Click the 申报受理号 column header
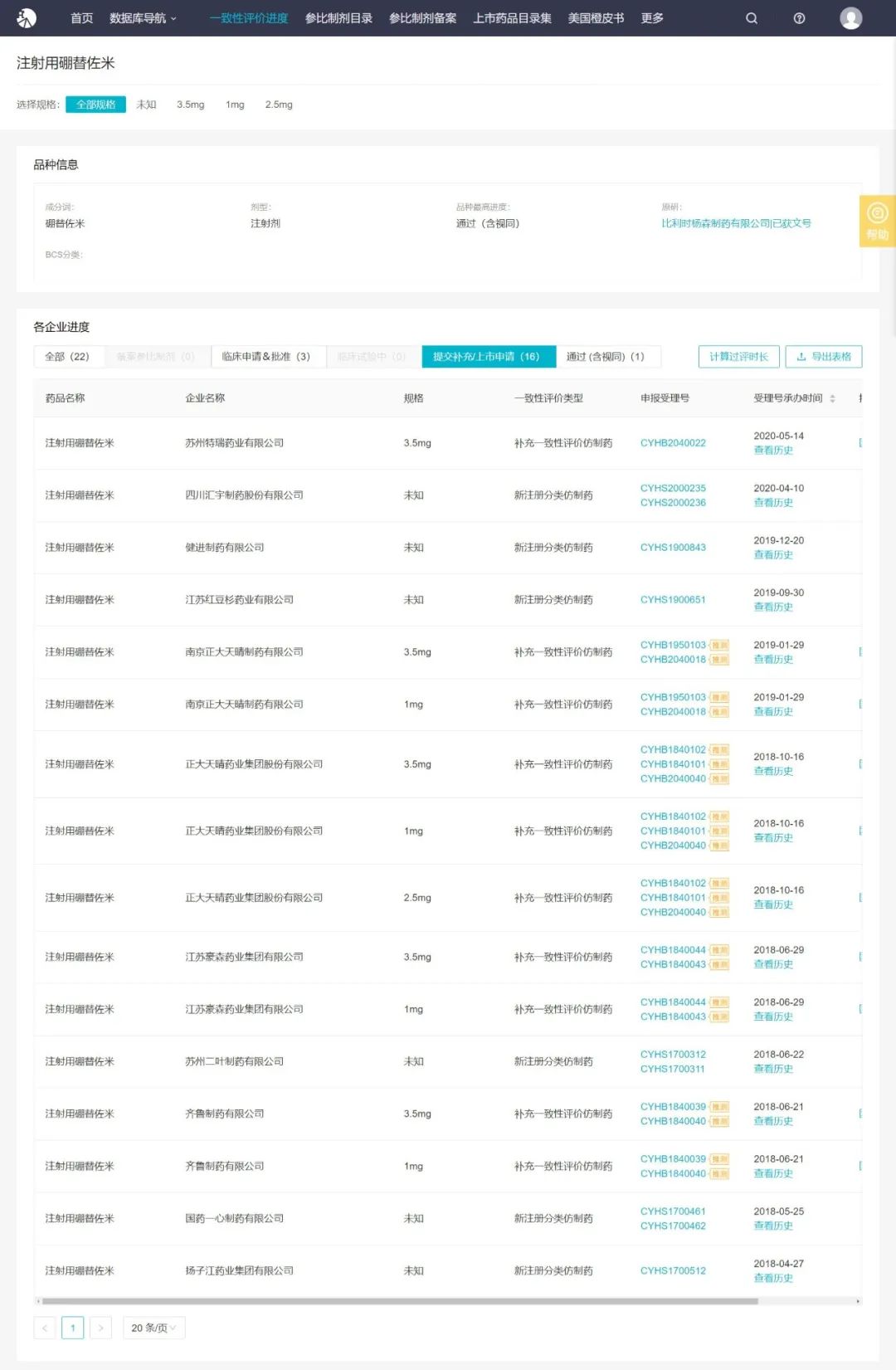896x1370 pixels. pyautogui.click(x=665, y=398)
